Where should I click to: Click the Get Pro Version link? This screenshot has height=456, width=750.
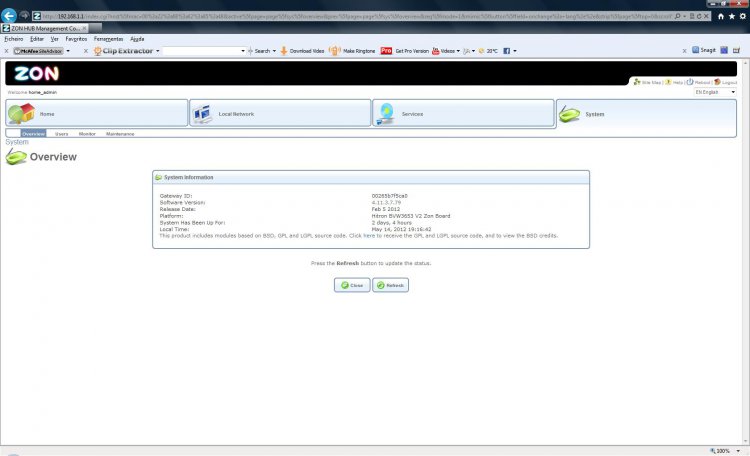tap(412, 51)
